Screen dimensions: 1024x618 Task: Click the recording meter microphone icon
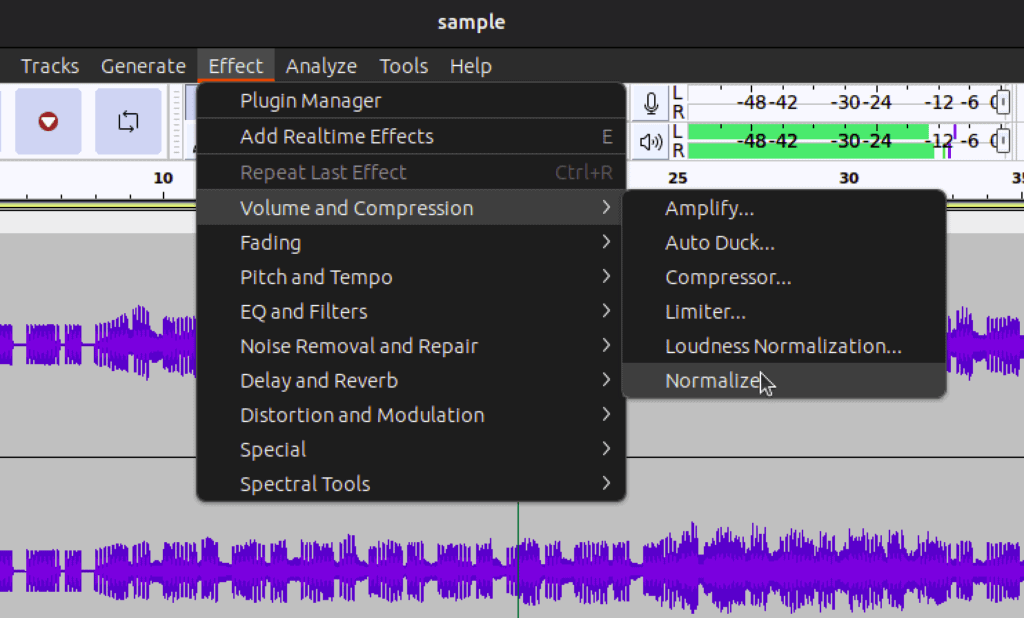click(650, 103)
